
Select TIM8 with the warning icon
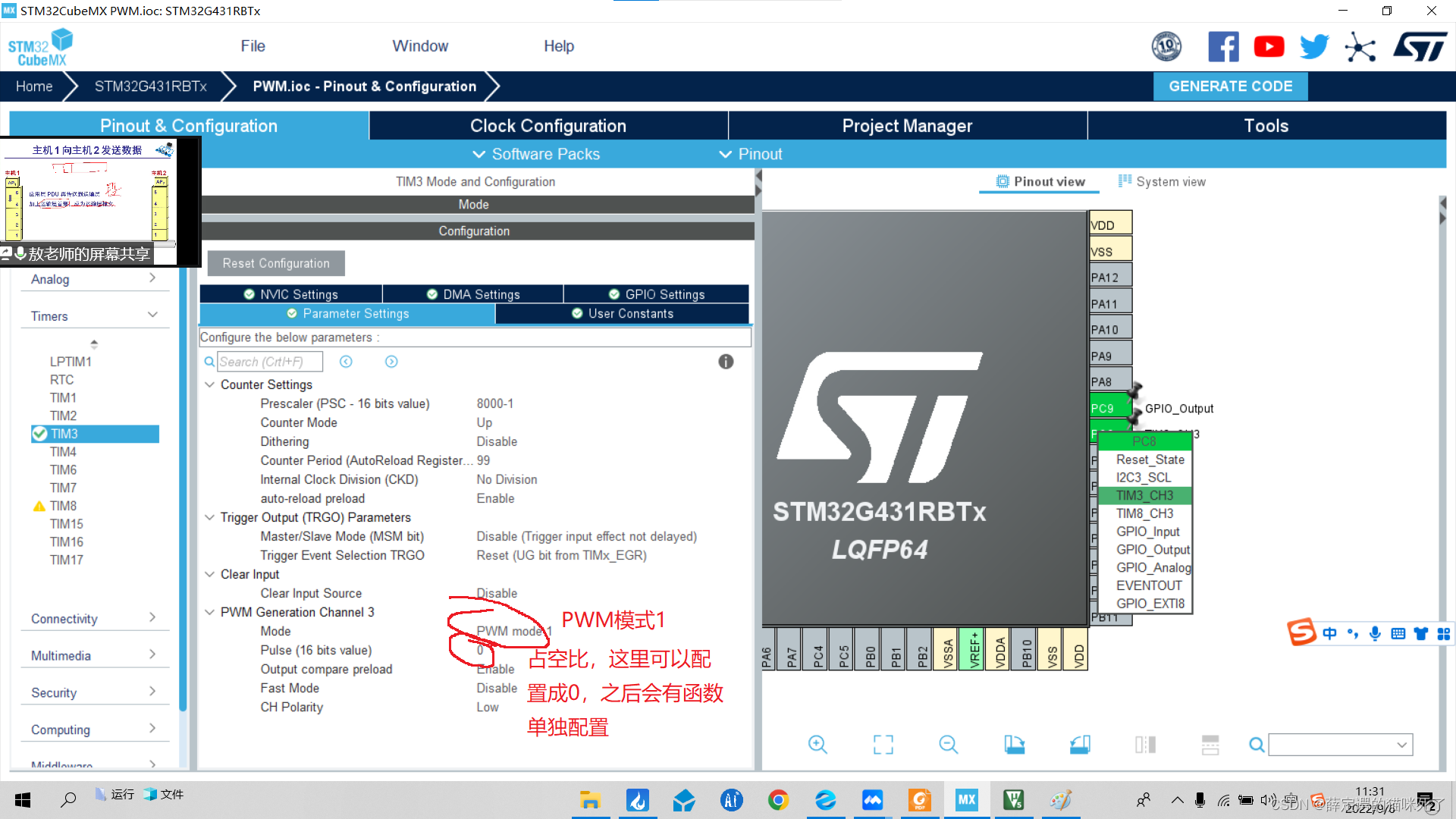(x=63, y=506)
